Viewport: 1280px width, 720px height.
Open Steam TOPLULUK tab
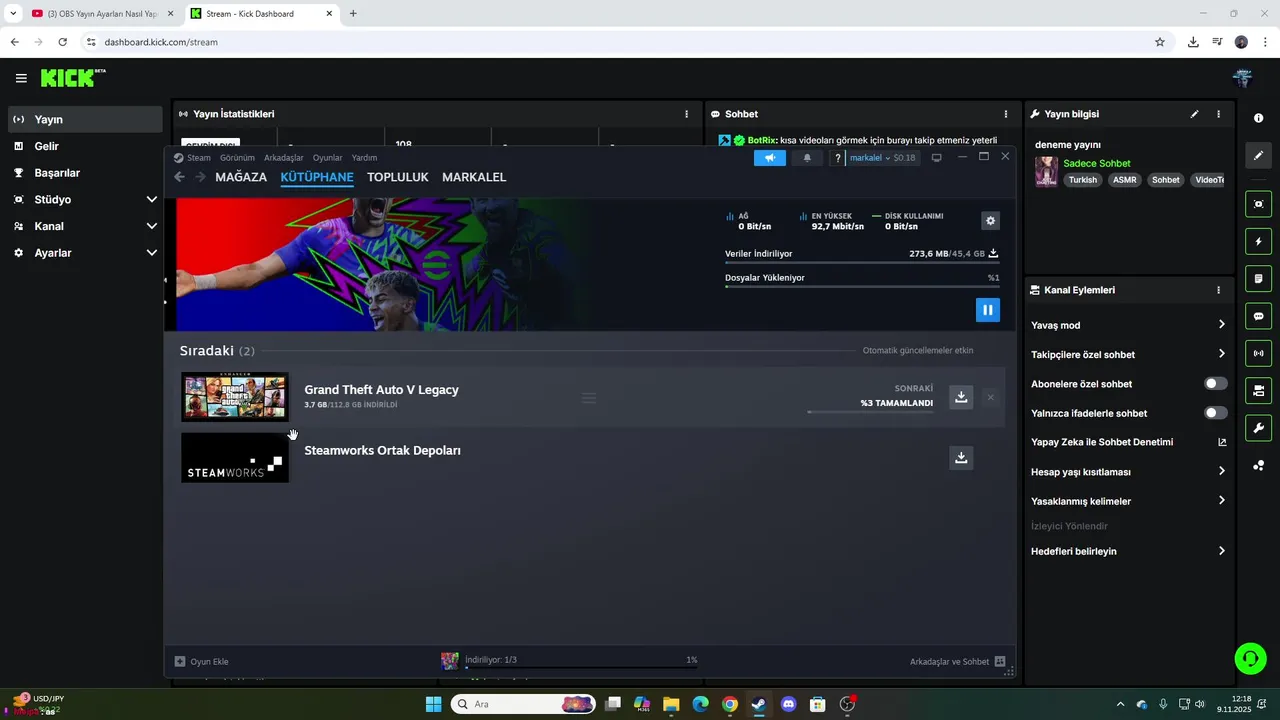click(397, 177)
